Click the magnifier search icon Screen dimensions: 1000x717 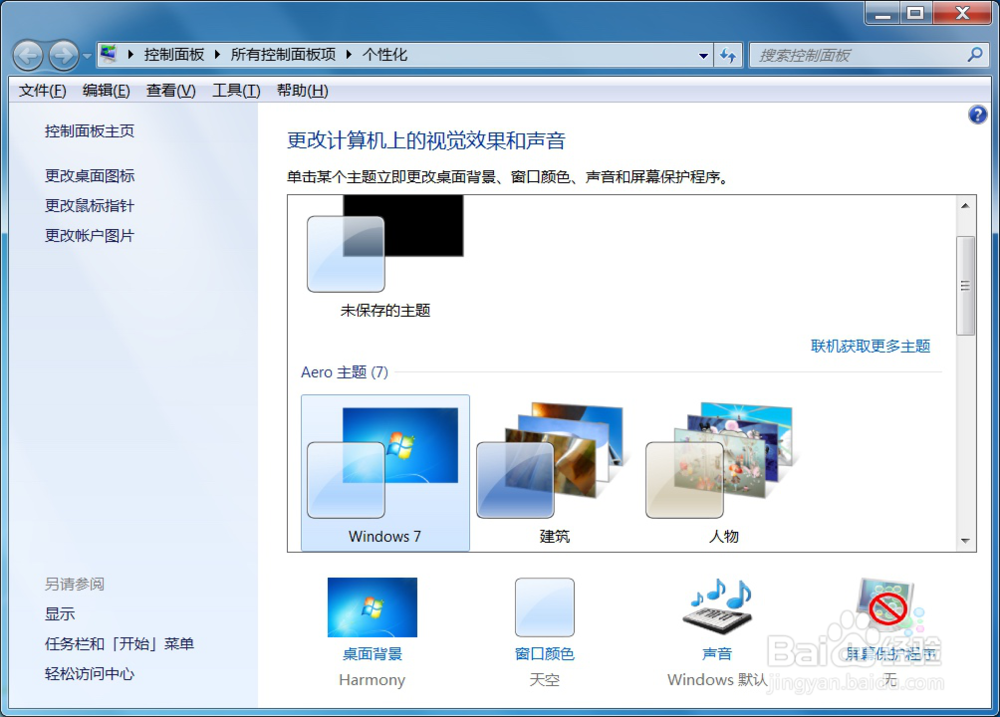[x=974, y=55]
